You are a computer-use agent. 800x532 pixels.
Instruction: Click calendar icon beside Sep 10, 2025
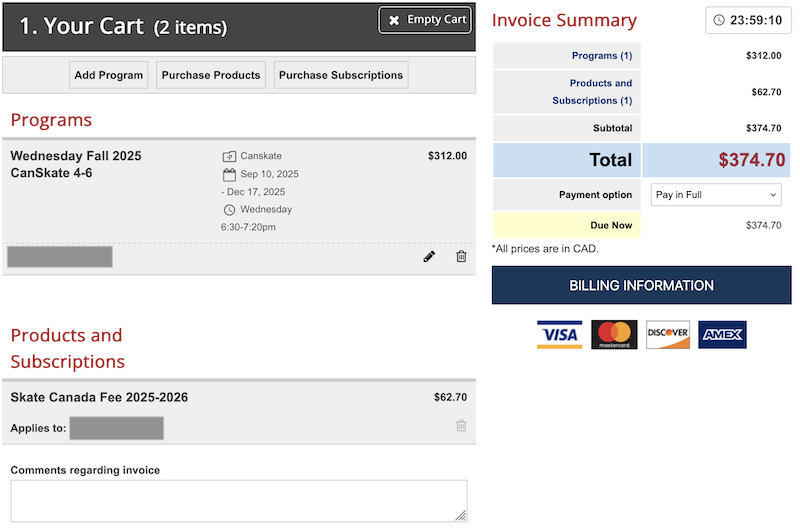229,174
